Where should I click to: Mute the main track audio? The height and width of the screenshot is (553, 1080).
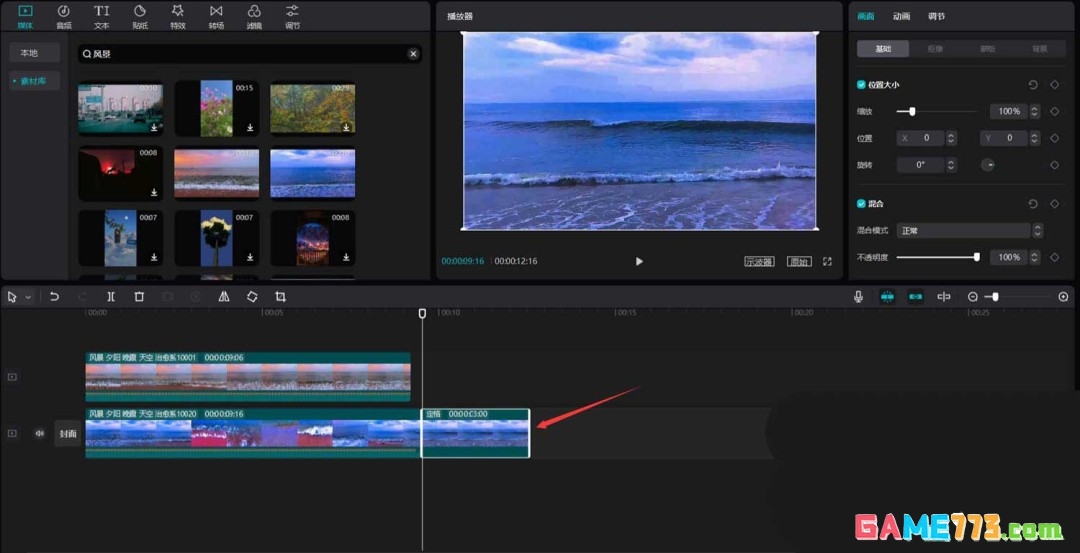40,433
